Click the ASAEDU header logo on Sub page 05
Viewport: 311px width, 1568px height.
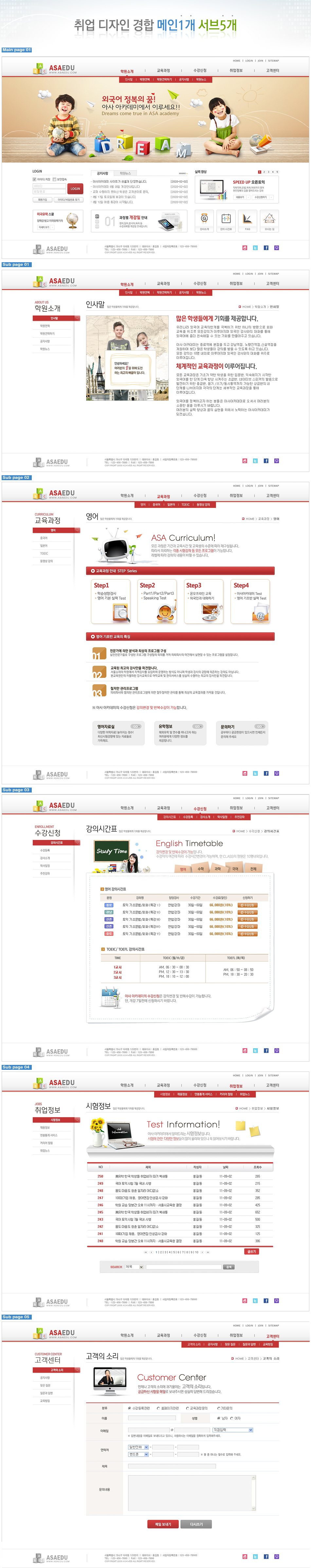point(55,1333)
